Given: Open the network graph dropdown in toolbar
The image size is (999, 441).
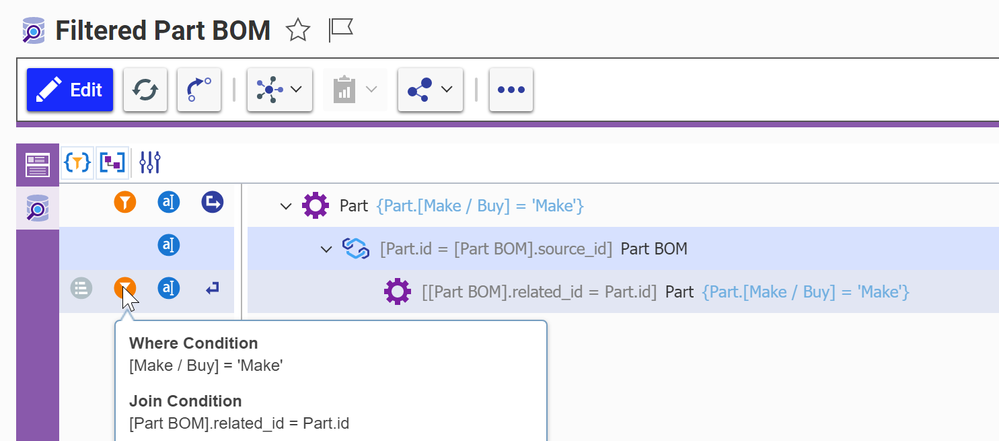Looking at the screenshot, I should (x=280, y=90).
